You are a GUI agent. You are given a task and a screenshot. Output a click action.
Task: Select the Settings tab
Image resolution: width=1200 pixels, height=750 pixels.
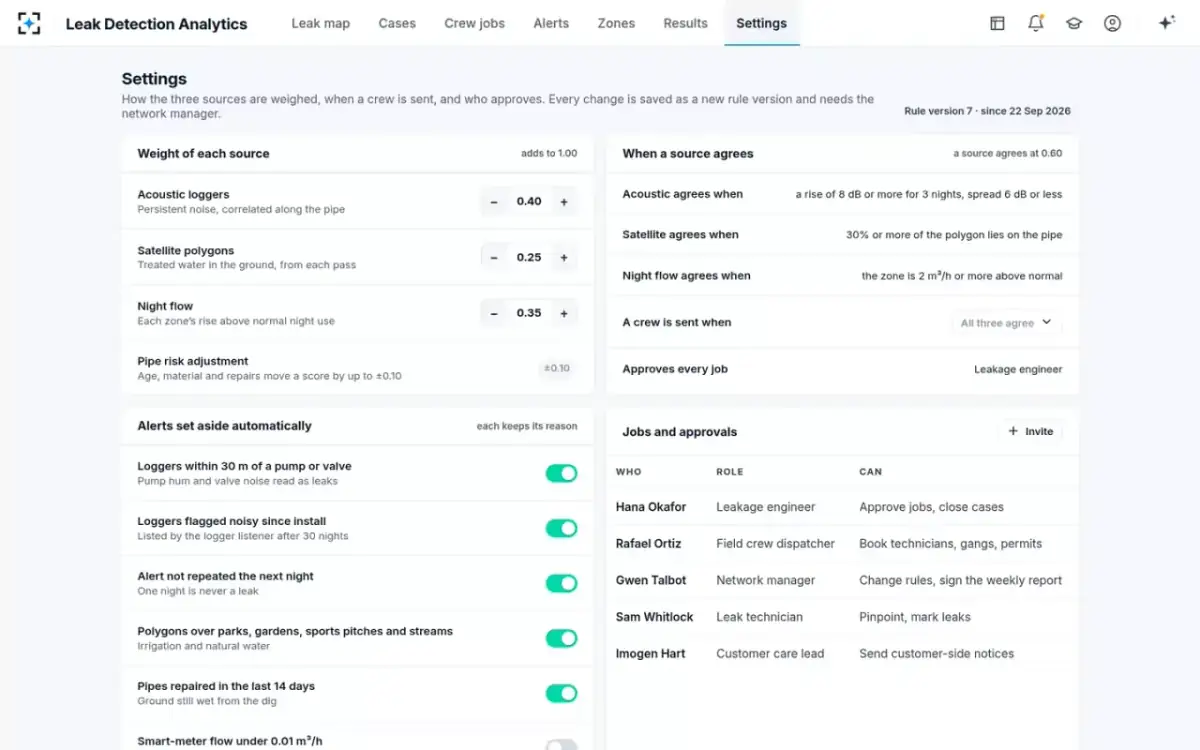(761, 23)
